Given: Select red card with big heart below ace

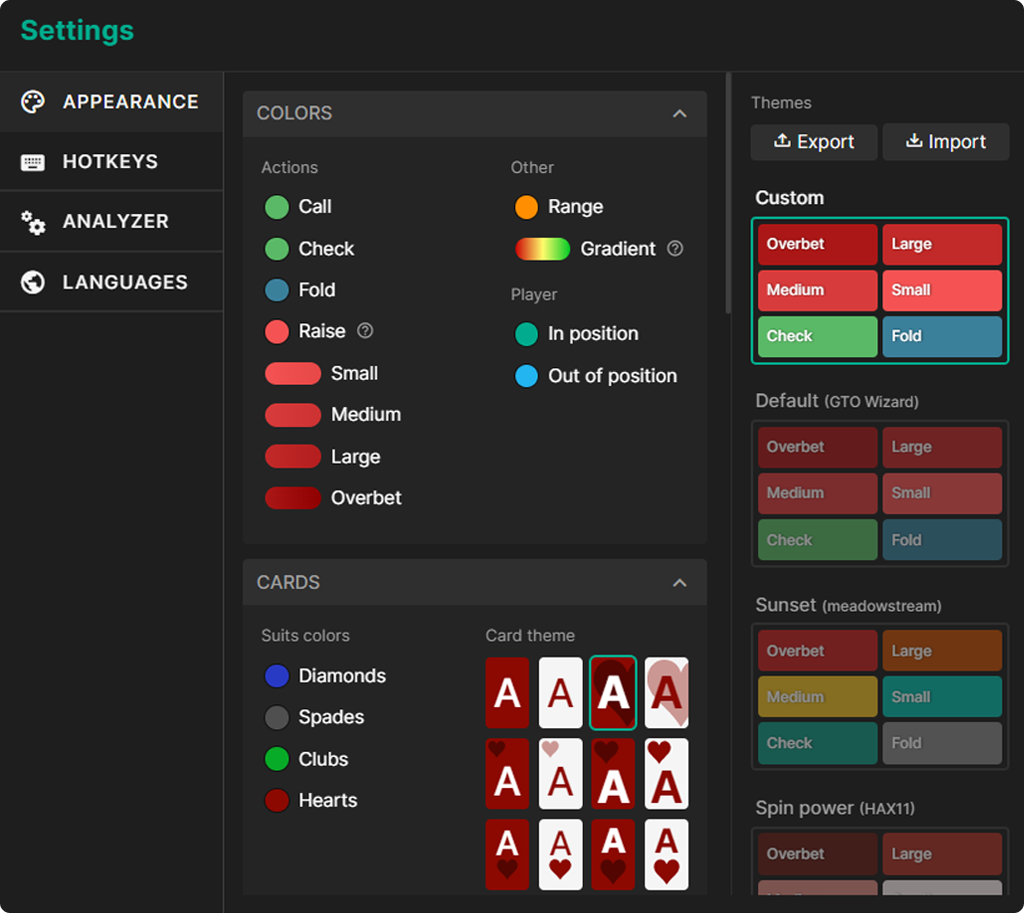Looking at the screenshot, I should point(613,855).
